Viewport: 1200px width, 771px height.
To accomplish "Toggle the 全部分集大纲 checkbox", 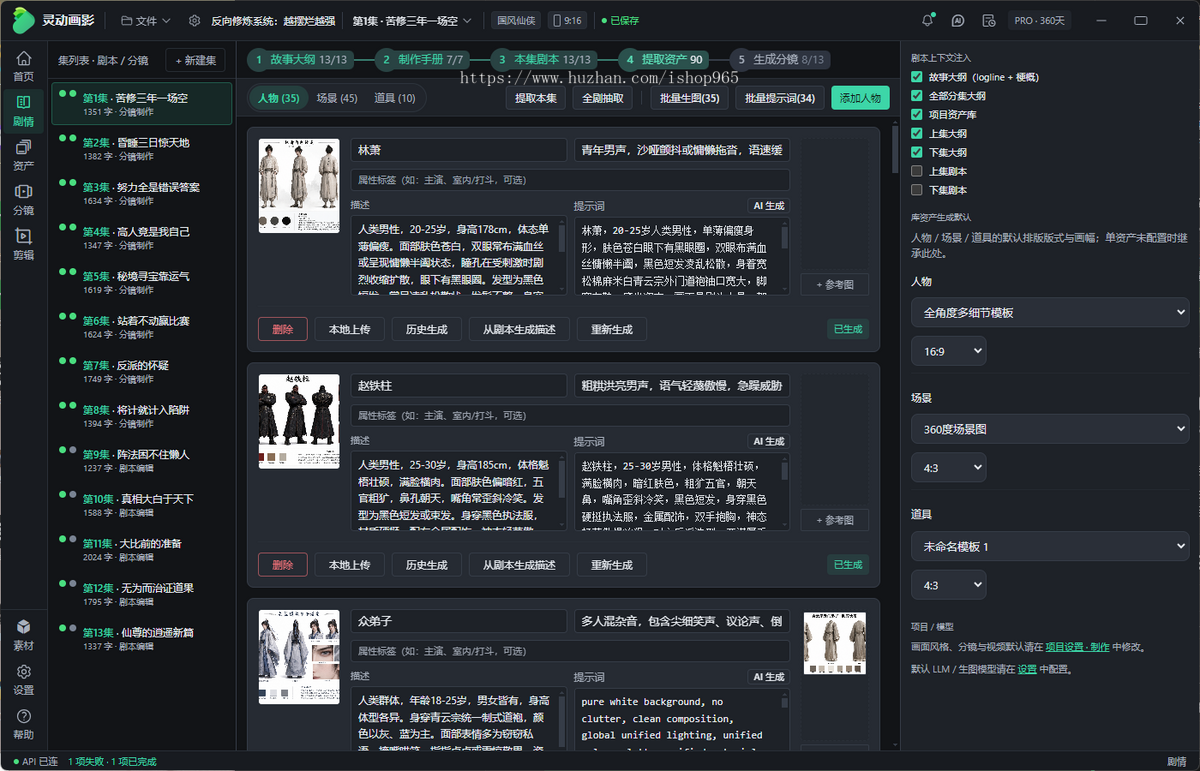I will (917, 96).
